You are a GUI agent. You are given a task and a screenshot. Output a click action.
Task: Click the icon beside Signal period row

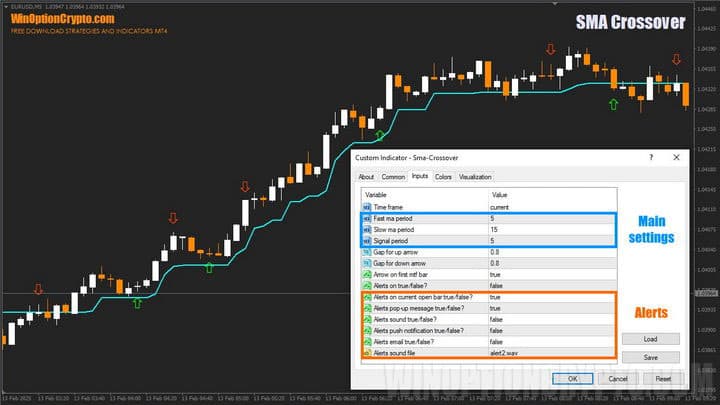coord(366,240)
